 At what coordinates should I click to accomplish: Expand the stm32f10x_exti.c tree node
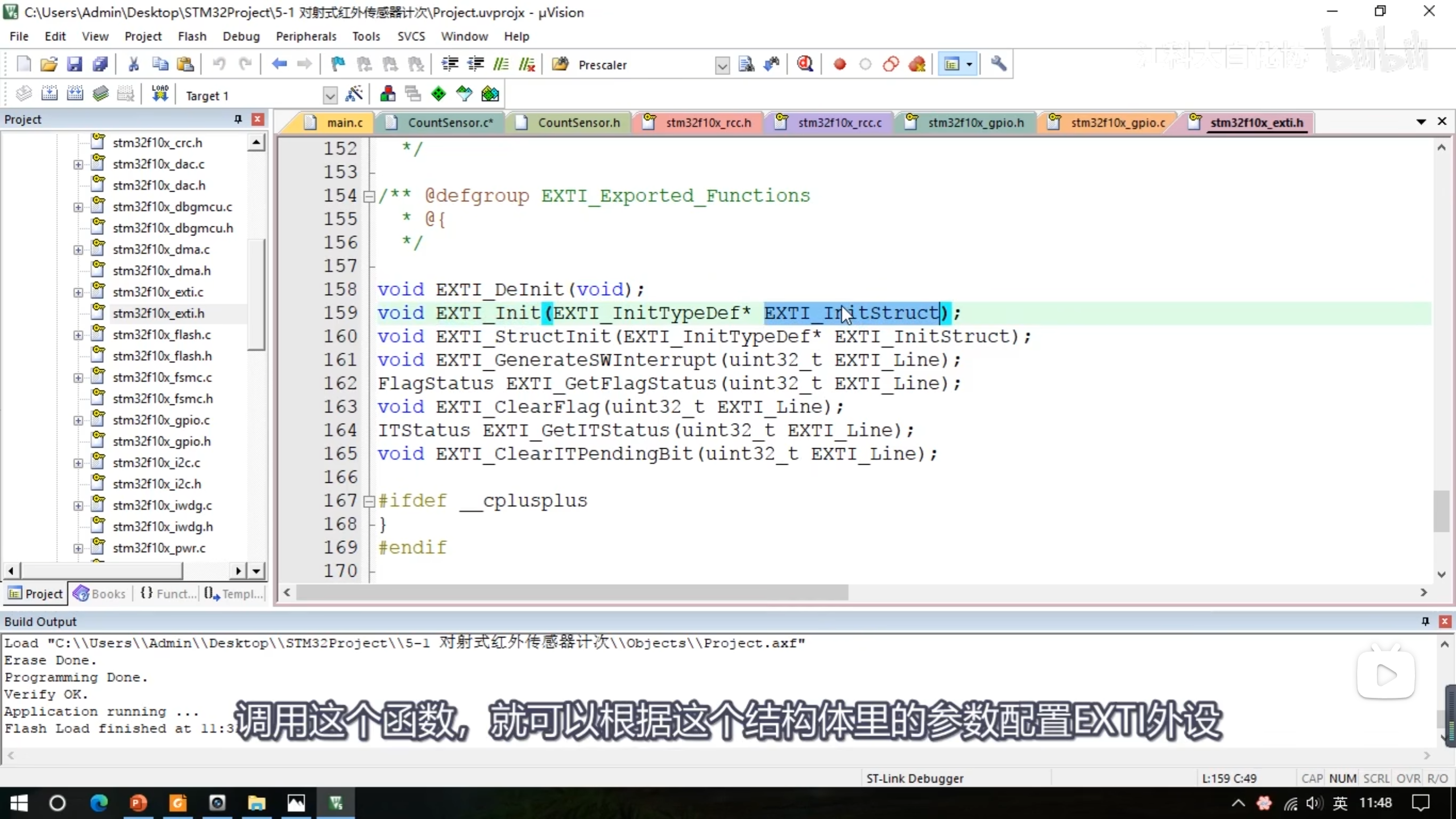78,292
